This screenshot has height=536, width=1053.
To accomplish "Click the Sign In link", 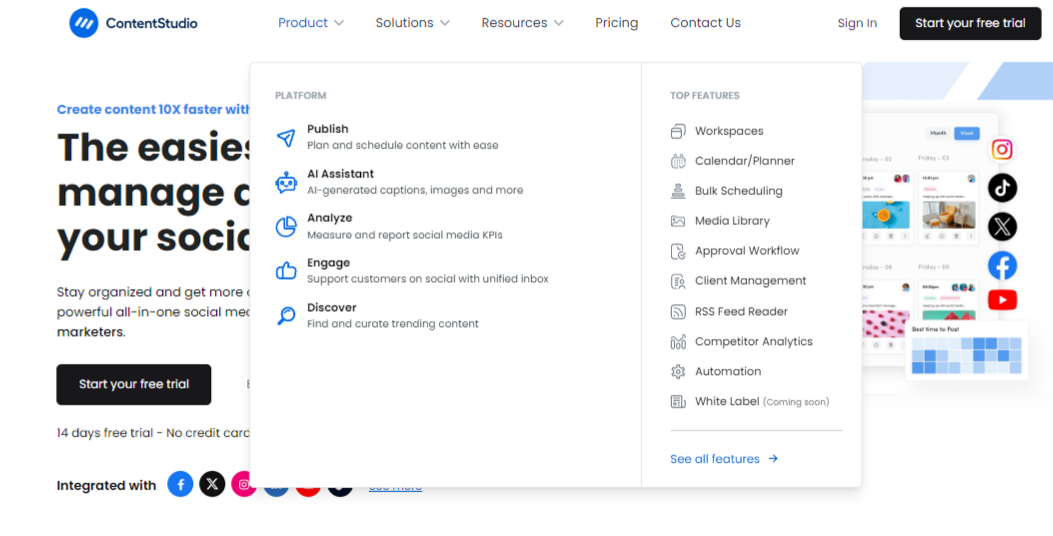I will [857, 24].
